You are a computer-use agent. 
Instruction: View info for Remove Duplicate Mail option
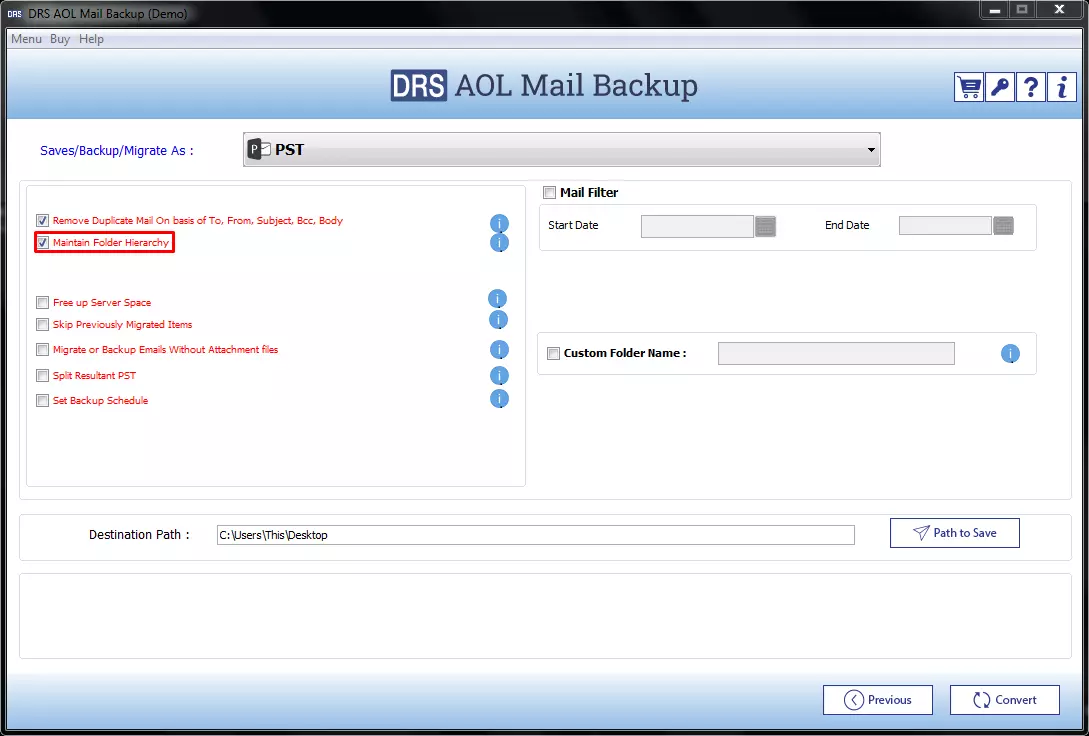click(x=499, y=224)
